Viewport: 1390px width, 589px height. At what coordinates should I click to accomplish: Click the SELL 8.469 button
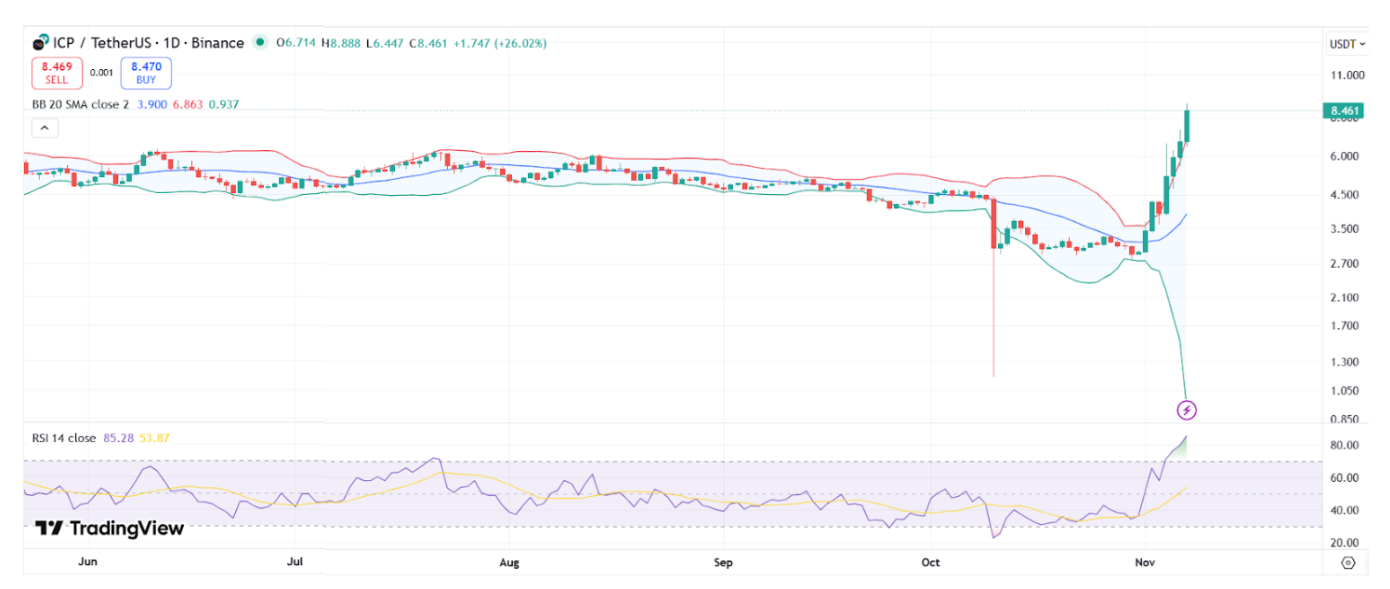56,73
